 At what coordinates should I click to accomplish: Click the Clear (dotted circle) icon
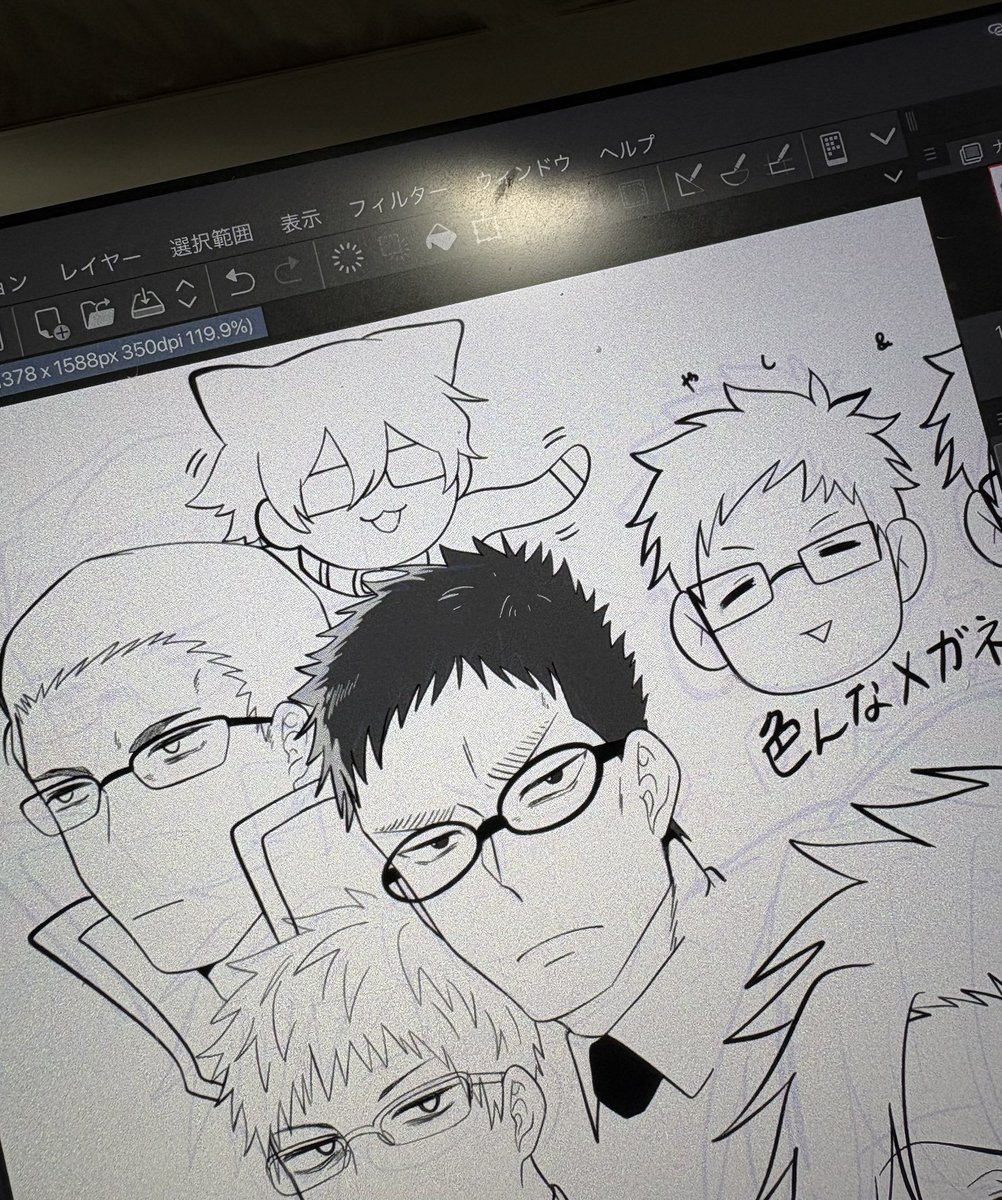tap(347, 257)
